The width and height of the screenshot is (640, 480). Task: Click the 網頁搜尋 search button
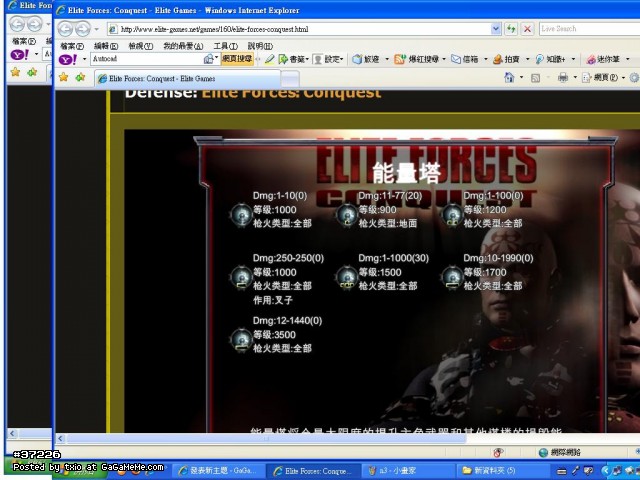click(x=237, y=59)
